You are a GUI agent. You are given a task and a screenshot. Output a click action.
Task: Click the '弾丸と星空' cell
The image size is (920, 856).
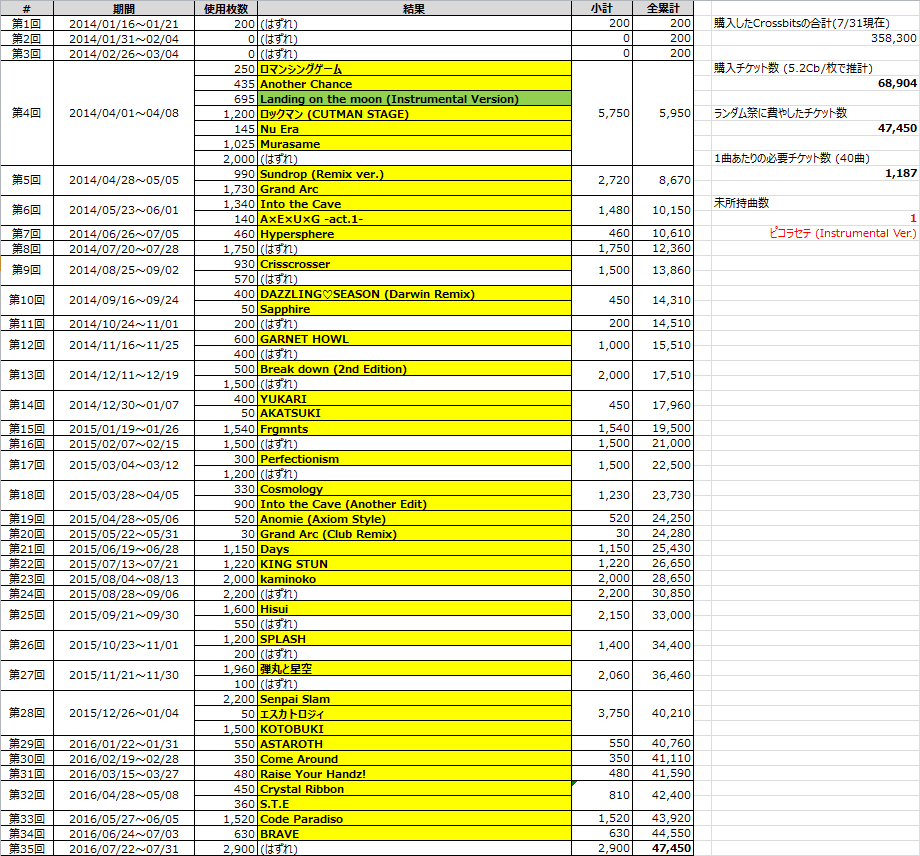[x=414, y=669]
